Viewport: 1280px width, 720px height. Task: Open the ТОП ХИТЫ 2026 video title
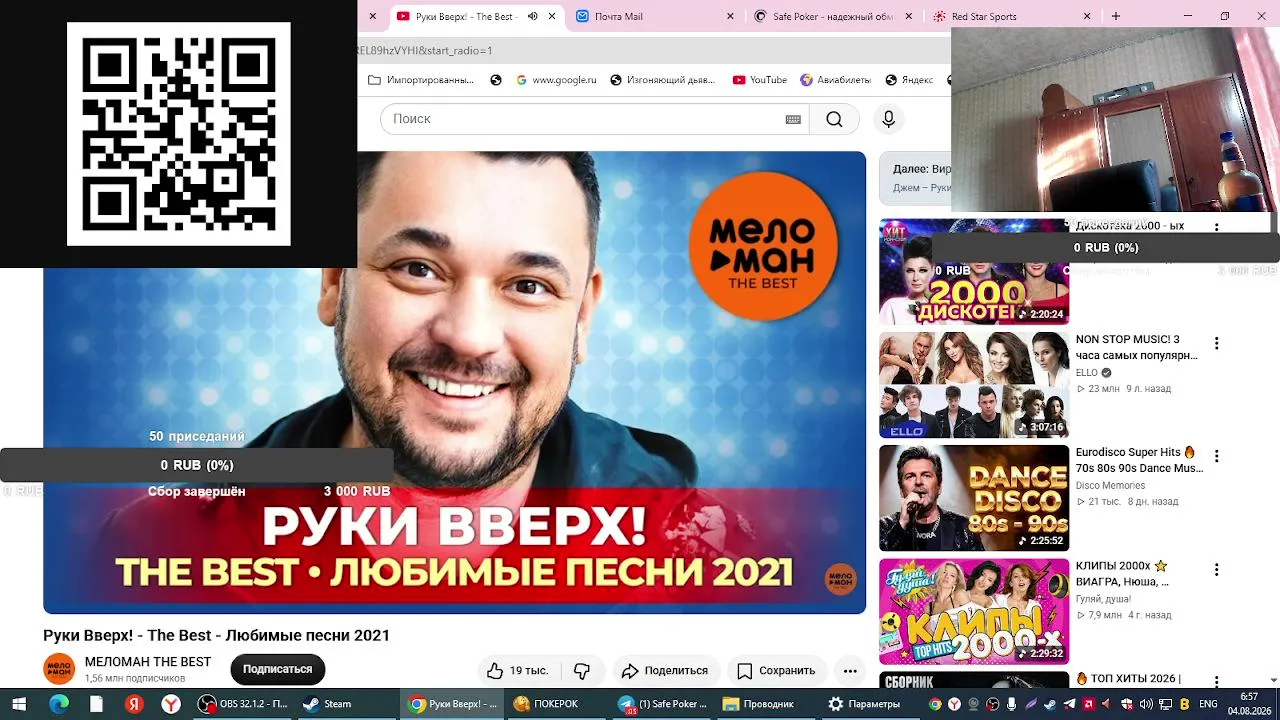[1128, 679]
